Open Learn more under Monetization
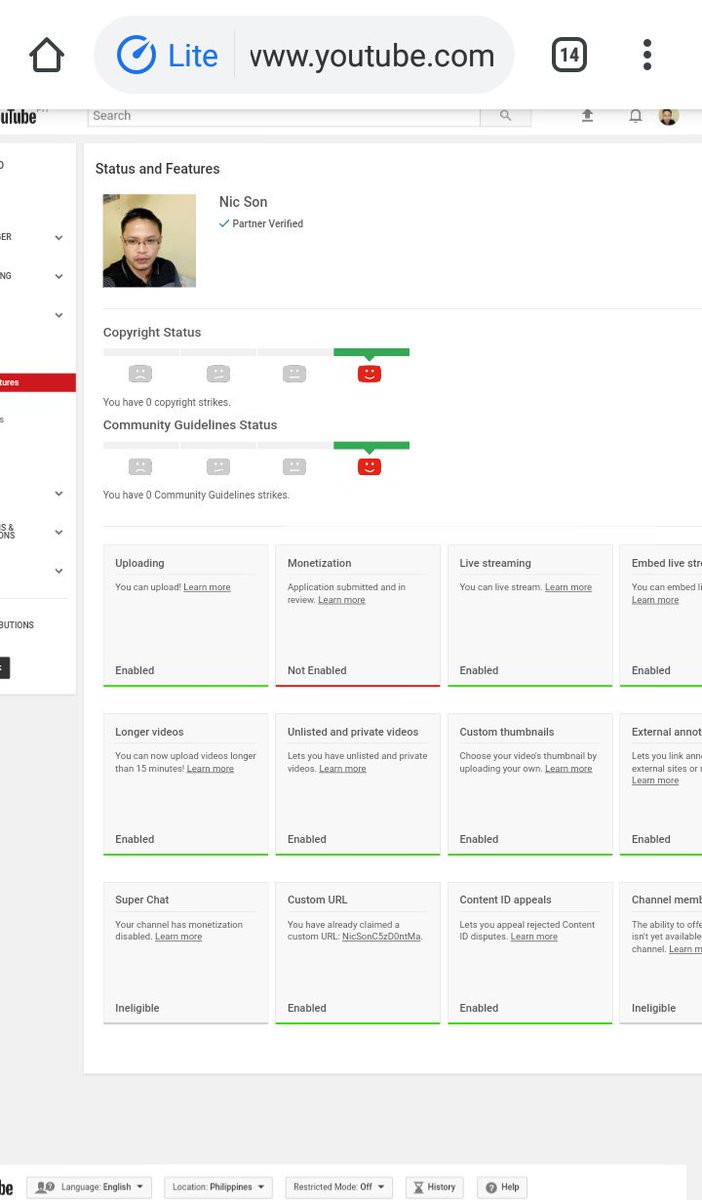Viewport: 702px width, 1200px height. tap(342, 600)
